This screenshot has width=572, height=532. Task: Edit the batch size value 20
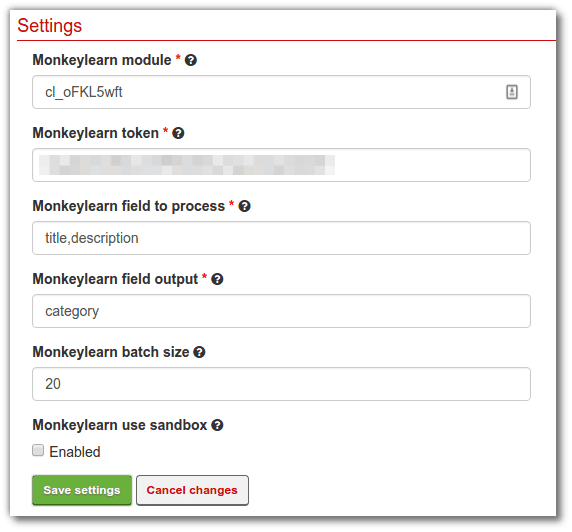tap(281, 384)
